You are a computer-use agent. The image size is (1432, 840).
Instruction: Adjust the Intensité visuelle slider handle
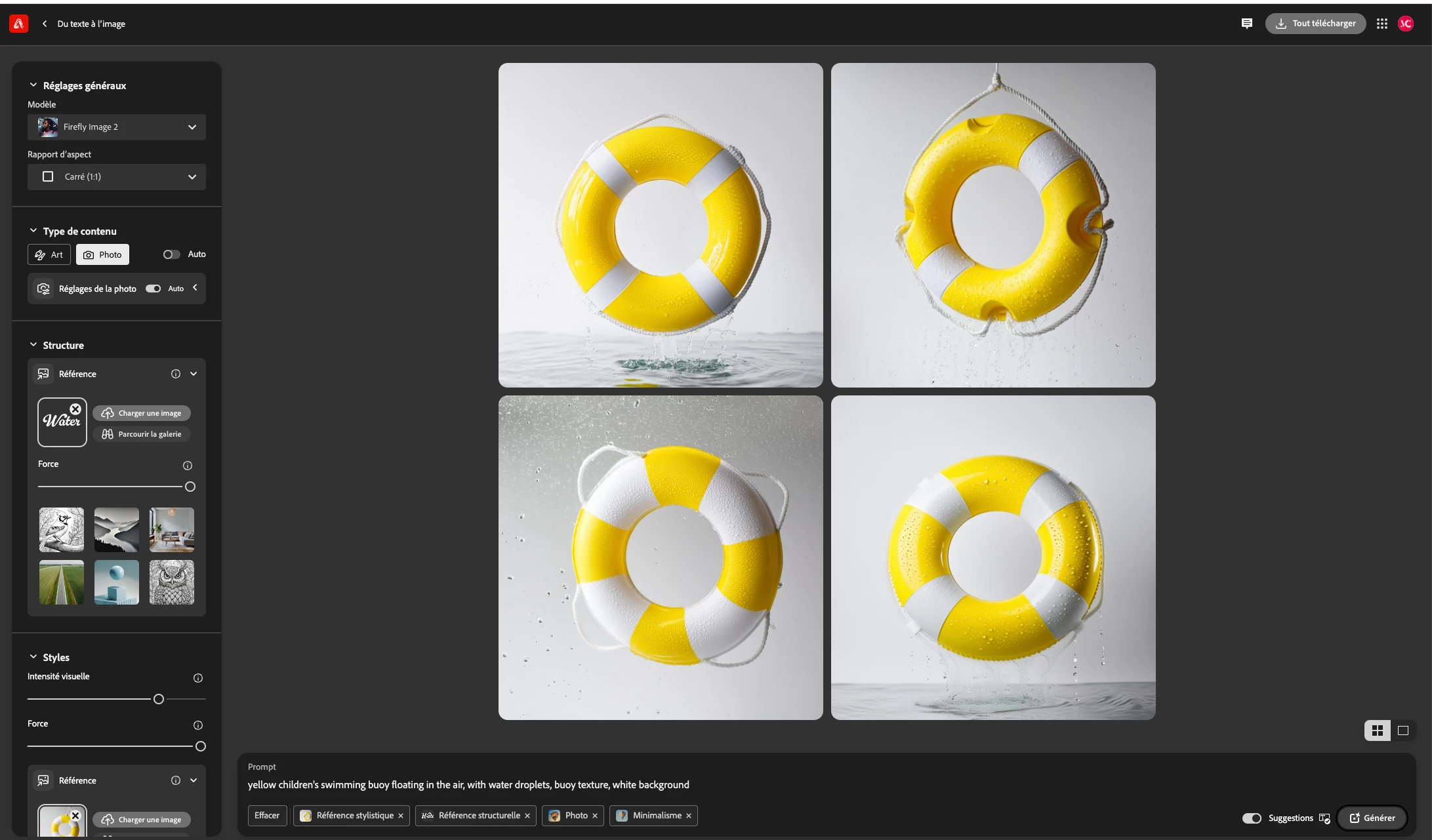click(159, 699)
